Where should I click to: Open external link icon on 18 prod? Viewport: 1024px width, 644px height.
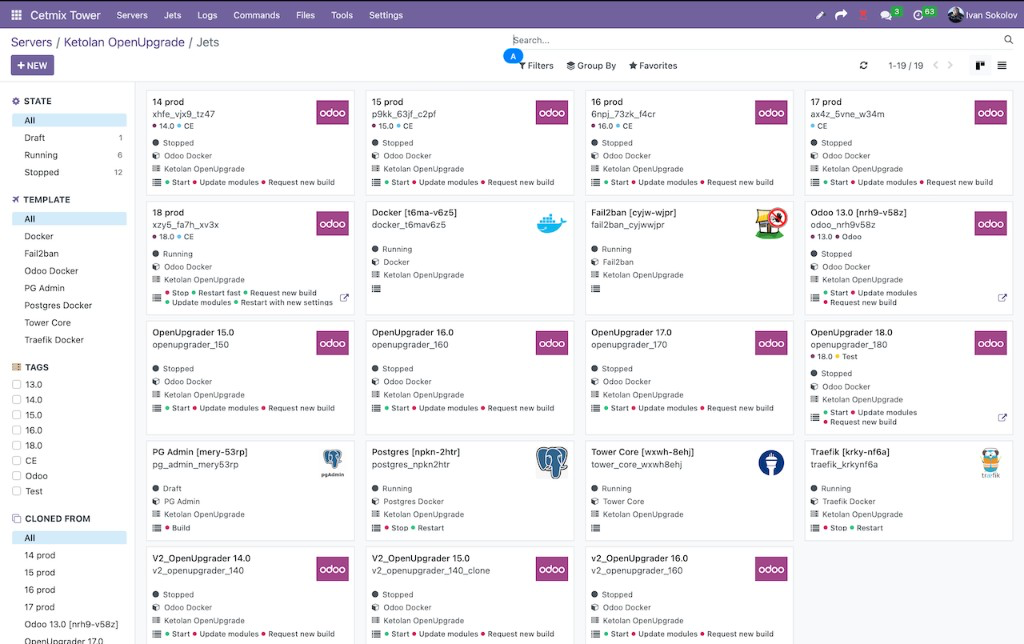(x=345, y=298)
